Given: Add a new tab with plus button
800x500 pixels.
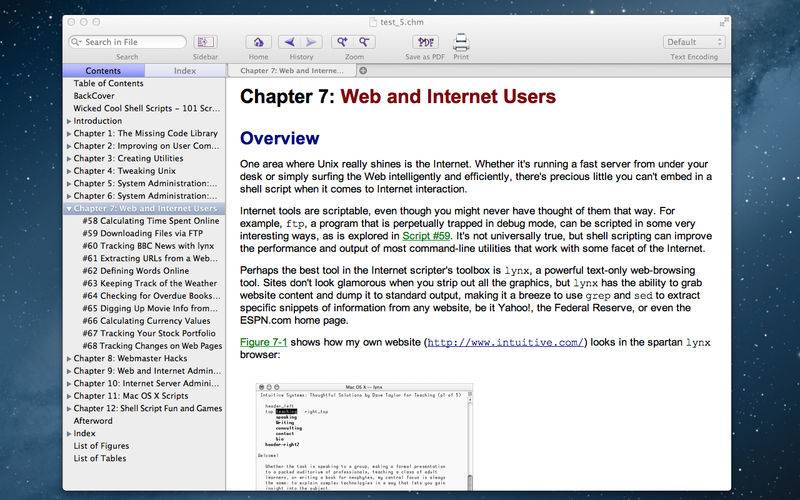Looking at the screenshot, I should point(363,71).
